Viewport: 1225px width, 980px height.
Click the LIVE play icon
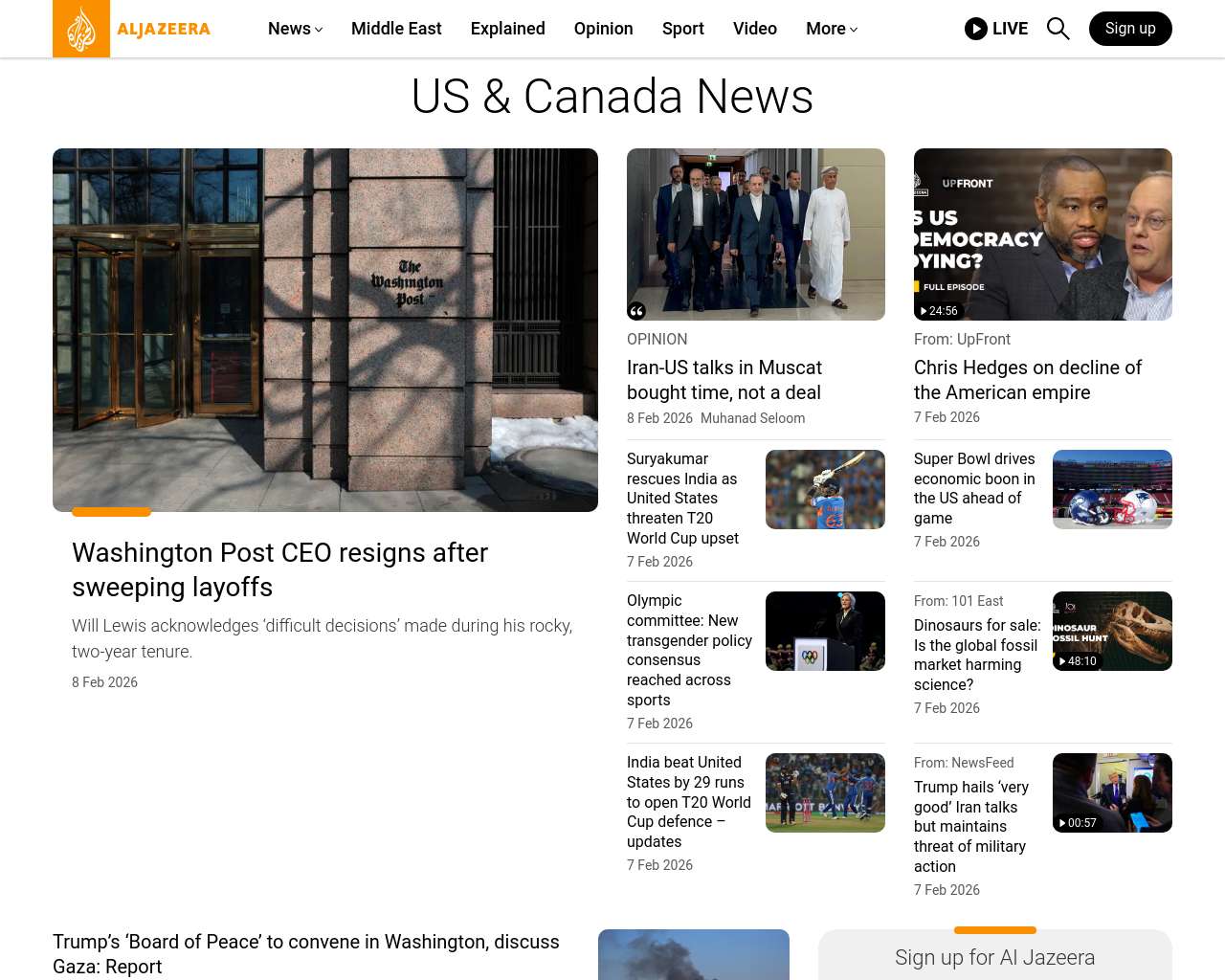[975, 29]
